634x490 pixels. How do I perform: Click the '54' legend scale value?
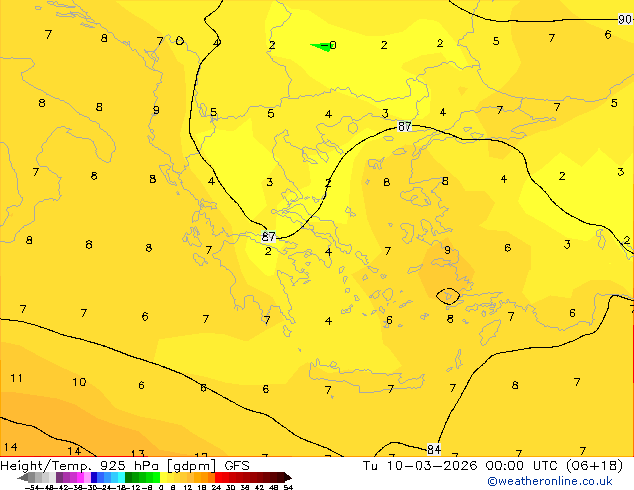click(288, 487)
